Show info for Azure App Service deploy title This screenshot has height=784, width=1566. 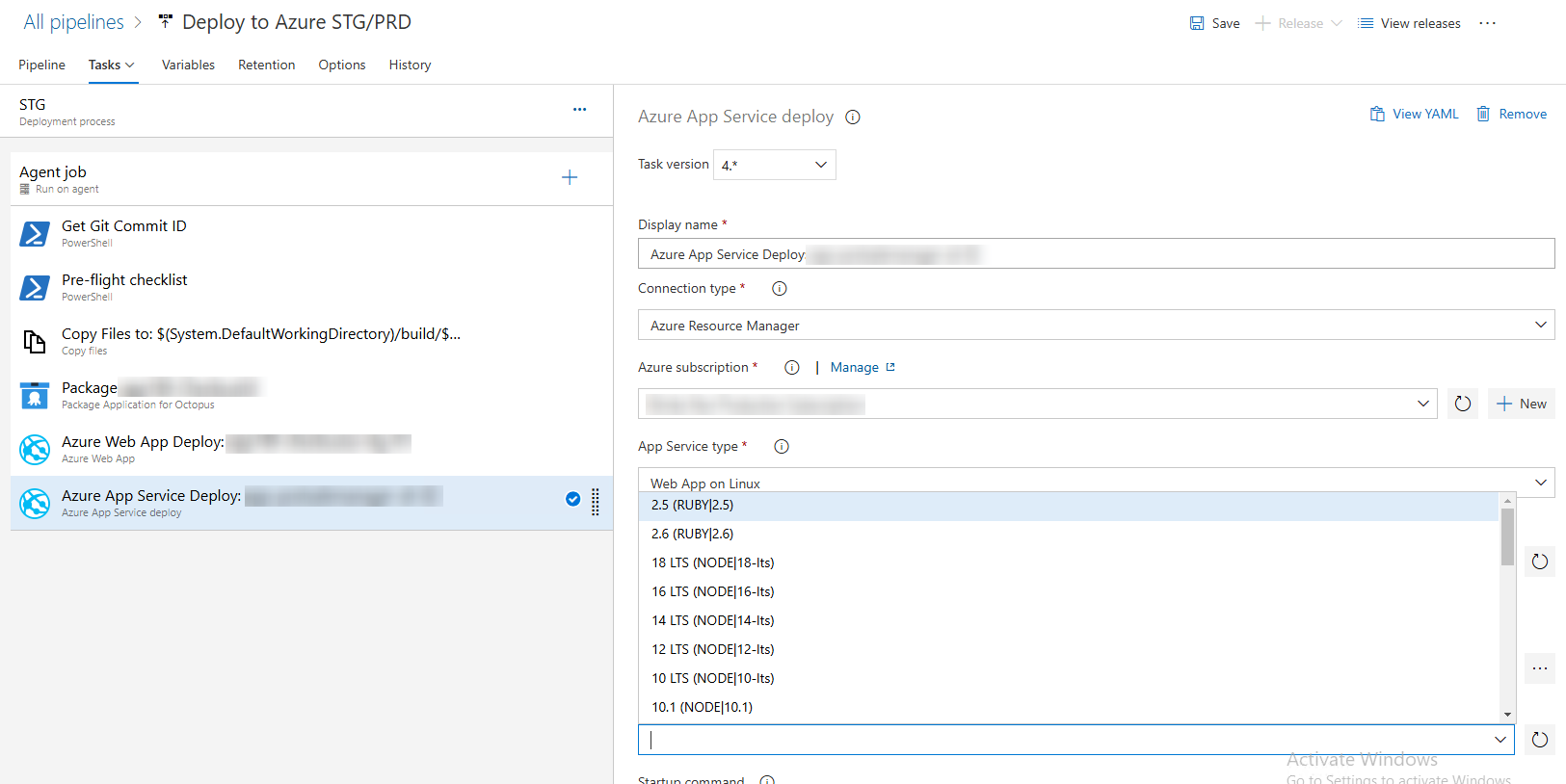point(853,118)
